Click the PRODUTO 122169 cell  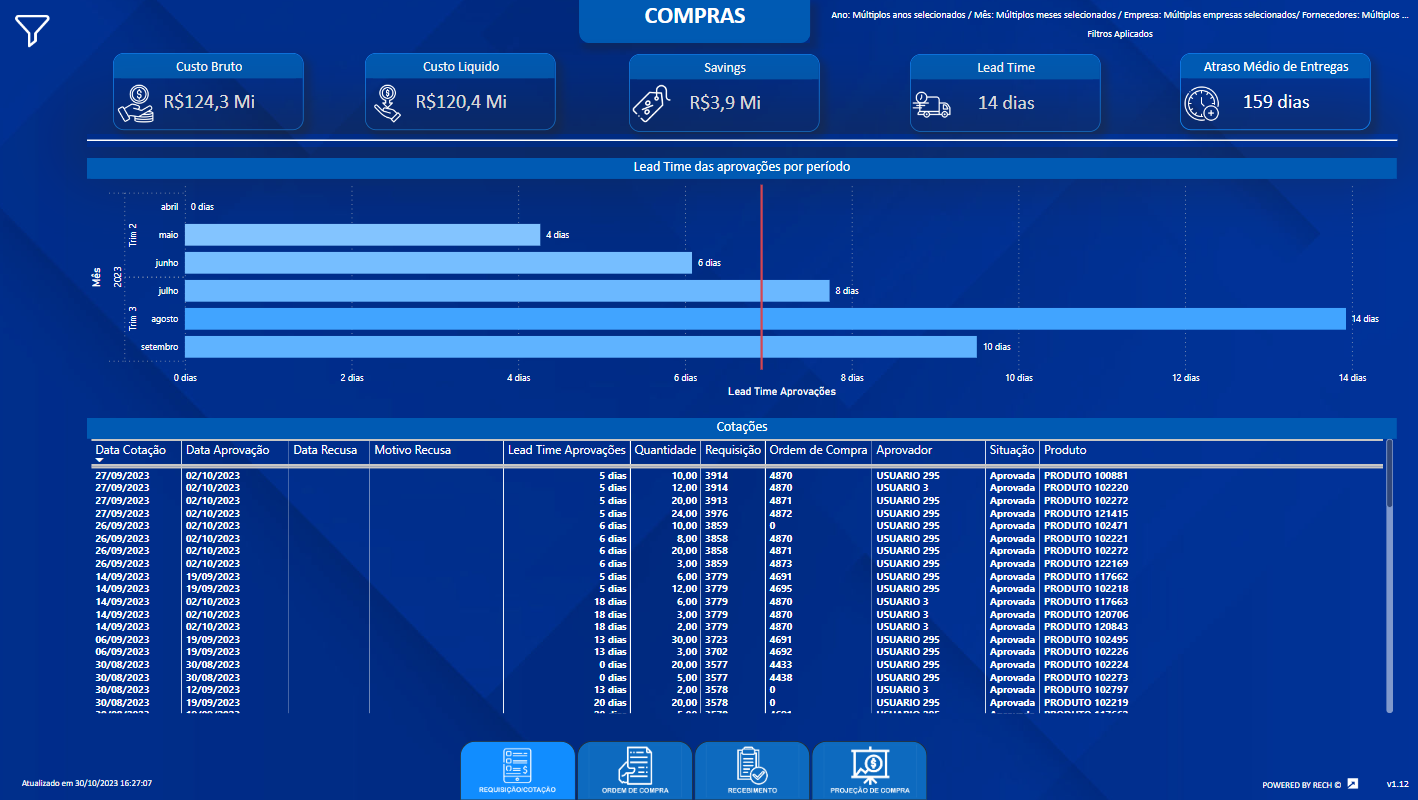1086,564
